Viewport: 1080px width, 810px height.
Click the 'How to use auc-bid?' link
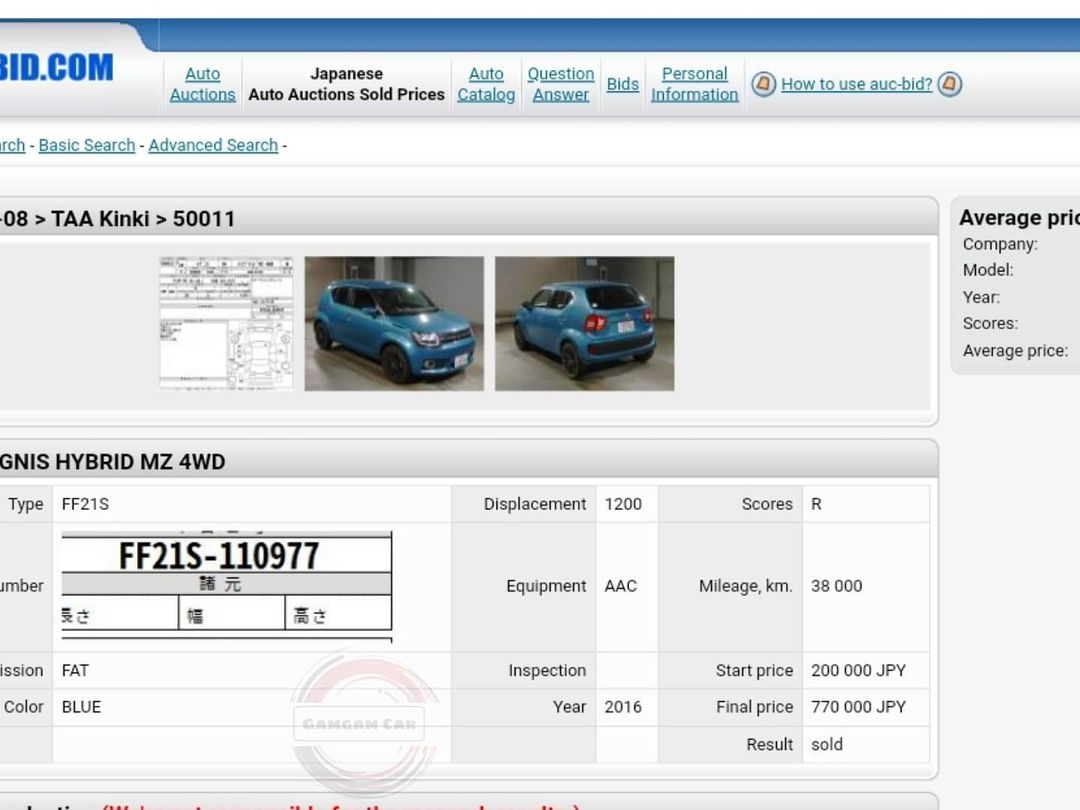(x=856, y=84)
